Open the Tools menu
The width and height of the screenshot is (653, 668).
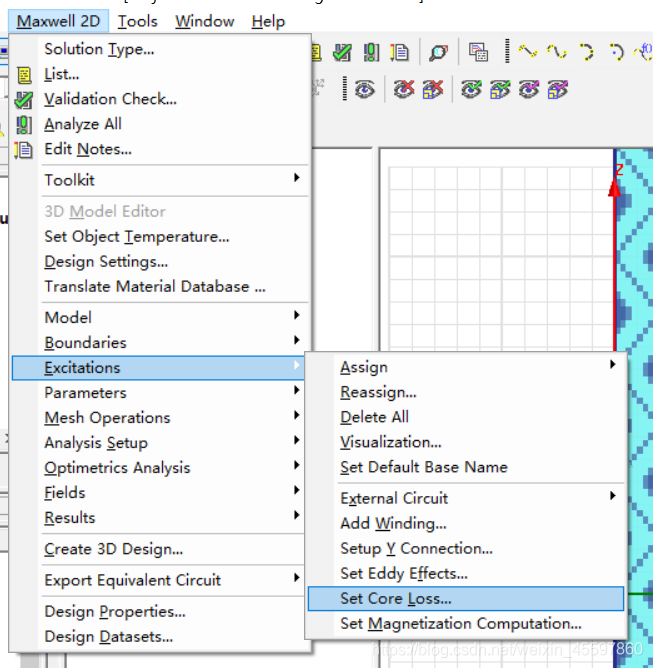coord(138,21)
